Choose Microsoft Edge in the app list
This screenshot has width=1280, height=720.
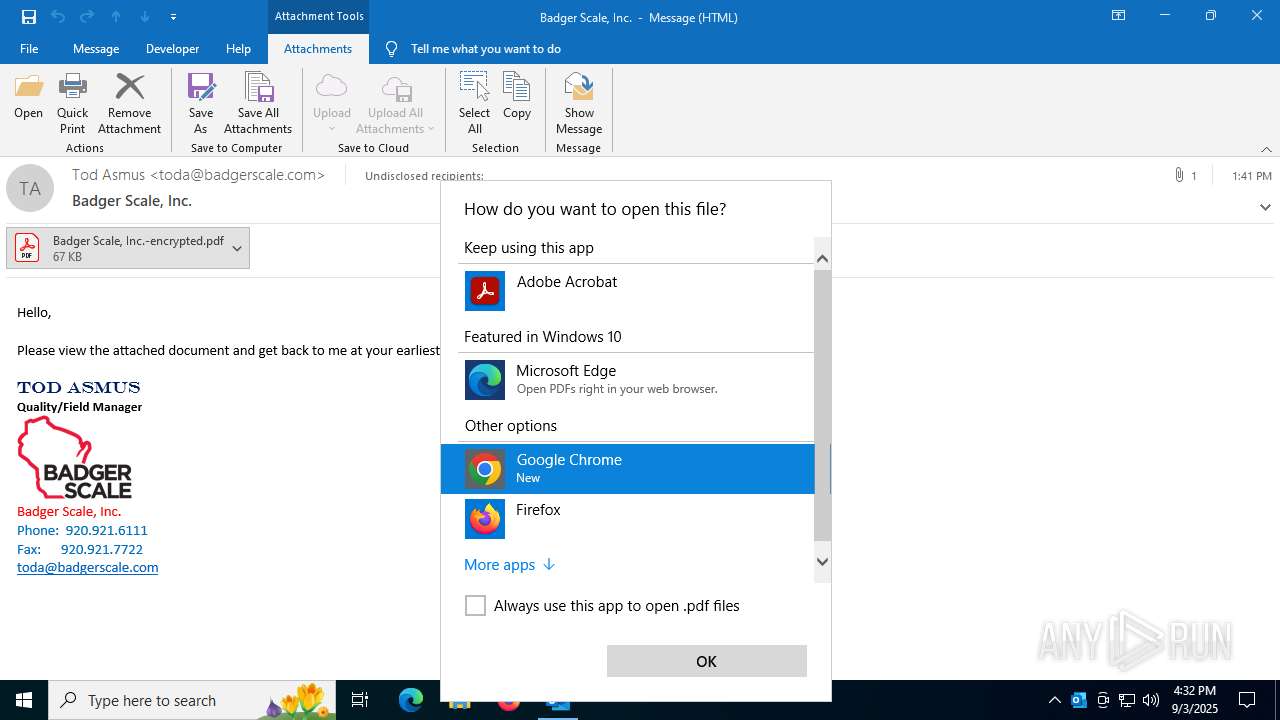(628, 380)
